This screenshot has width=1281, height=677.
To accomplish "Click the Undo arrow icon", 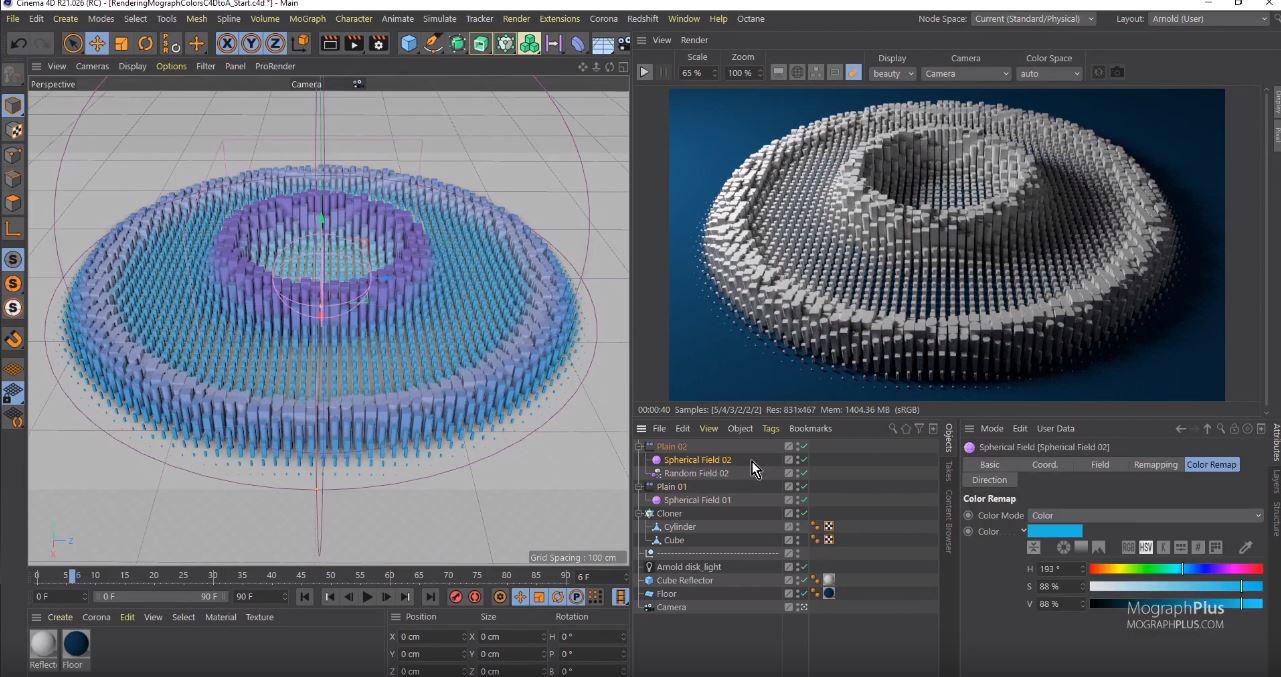I will [18, 43].
